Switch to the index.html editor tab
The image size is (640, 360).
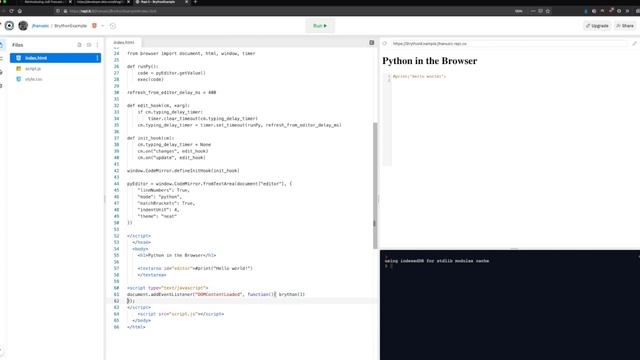tap(124, 42)
